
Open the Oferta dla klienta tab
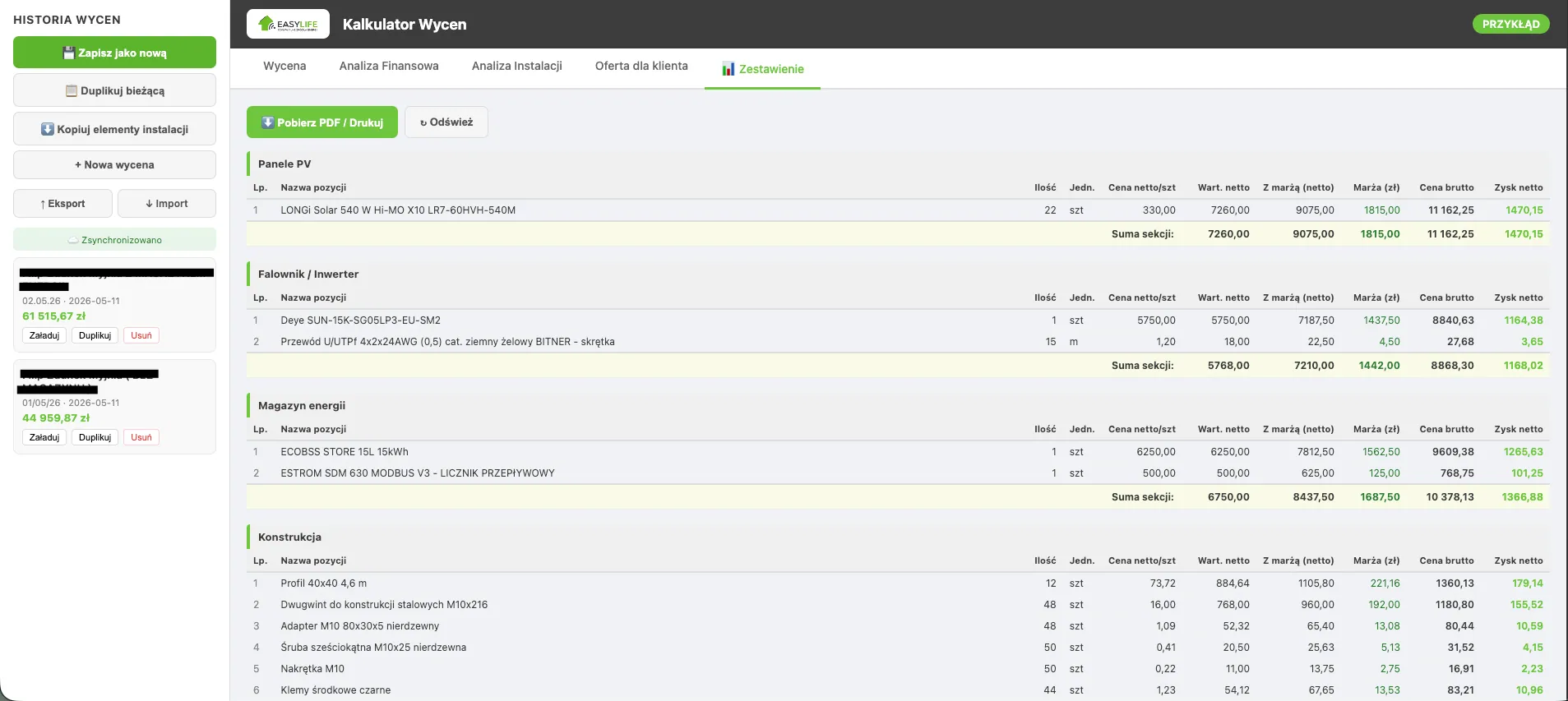pos(641,66)
